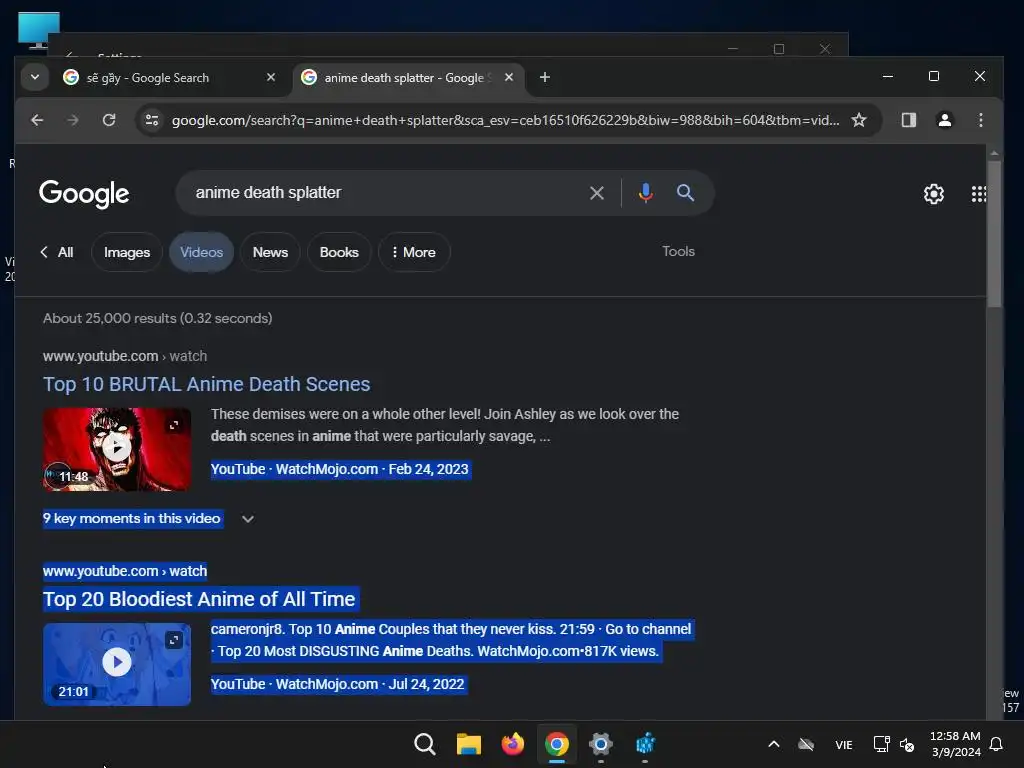The height and width of the screenshot is (768, 1024).
Task: Clear the search box with X
Action: tap(596, 193)
